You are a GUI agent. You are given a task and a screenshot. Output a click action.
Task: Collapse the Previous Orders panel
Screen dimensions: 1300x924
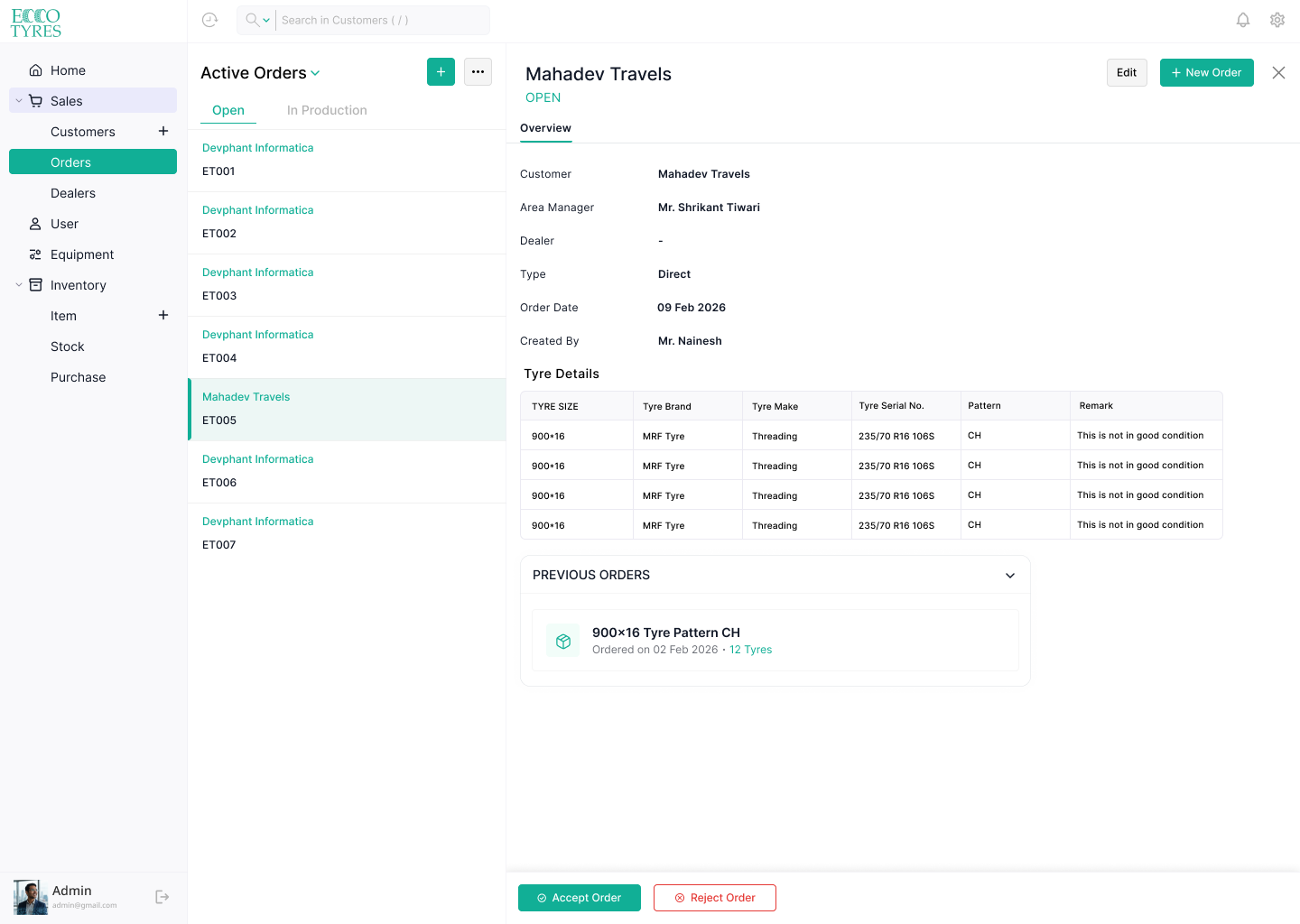tap(1010, 576)
